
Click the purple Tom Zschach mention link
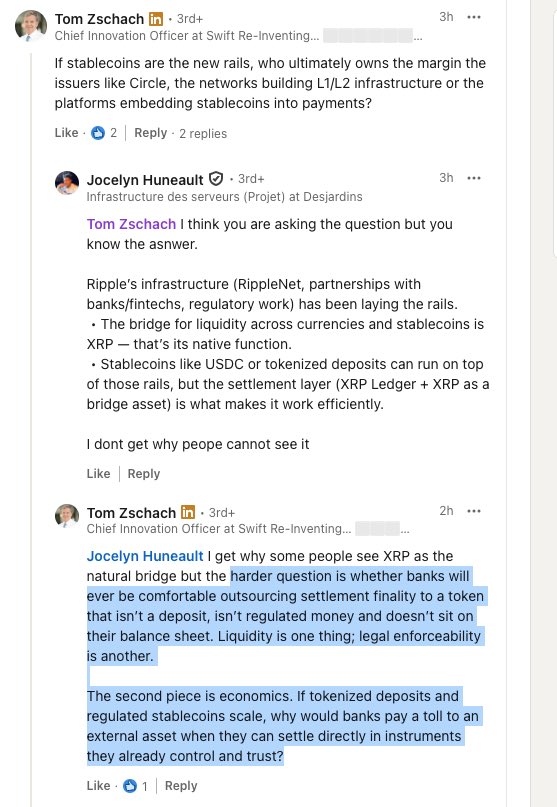pyautogui.click(x=131, y=224)
